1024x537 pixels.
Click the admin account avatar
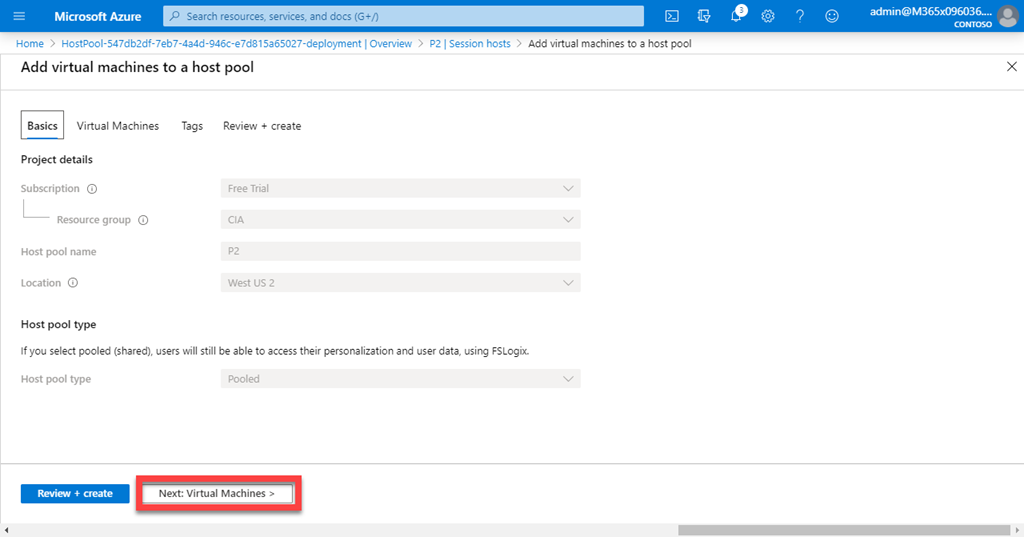coord(1006,16)
